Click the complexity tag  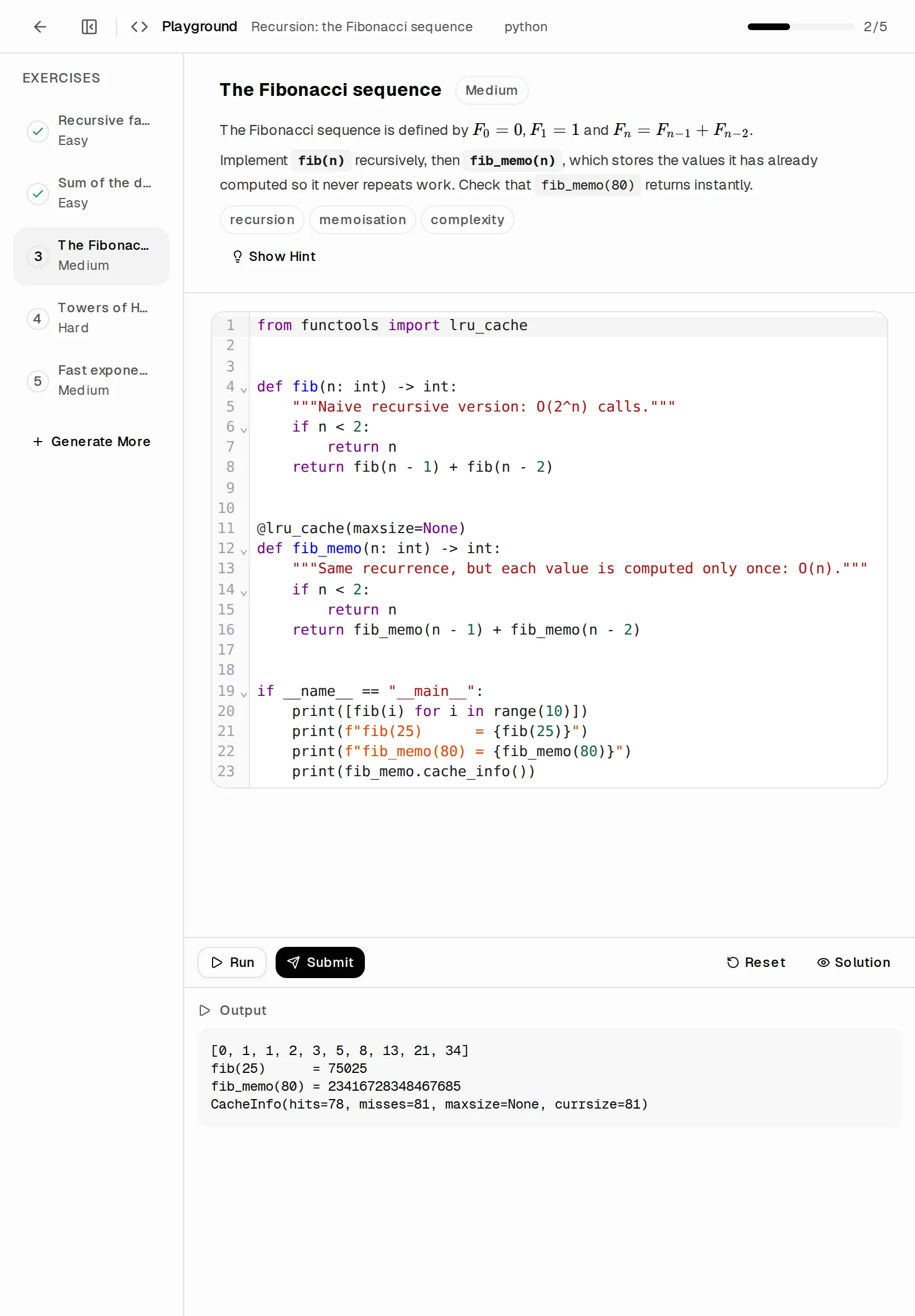click(x=467, y=220)
